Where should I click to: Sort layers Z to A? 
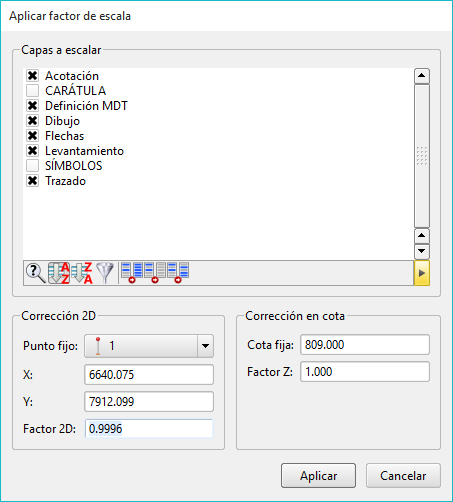coord(82,273)
